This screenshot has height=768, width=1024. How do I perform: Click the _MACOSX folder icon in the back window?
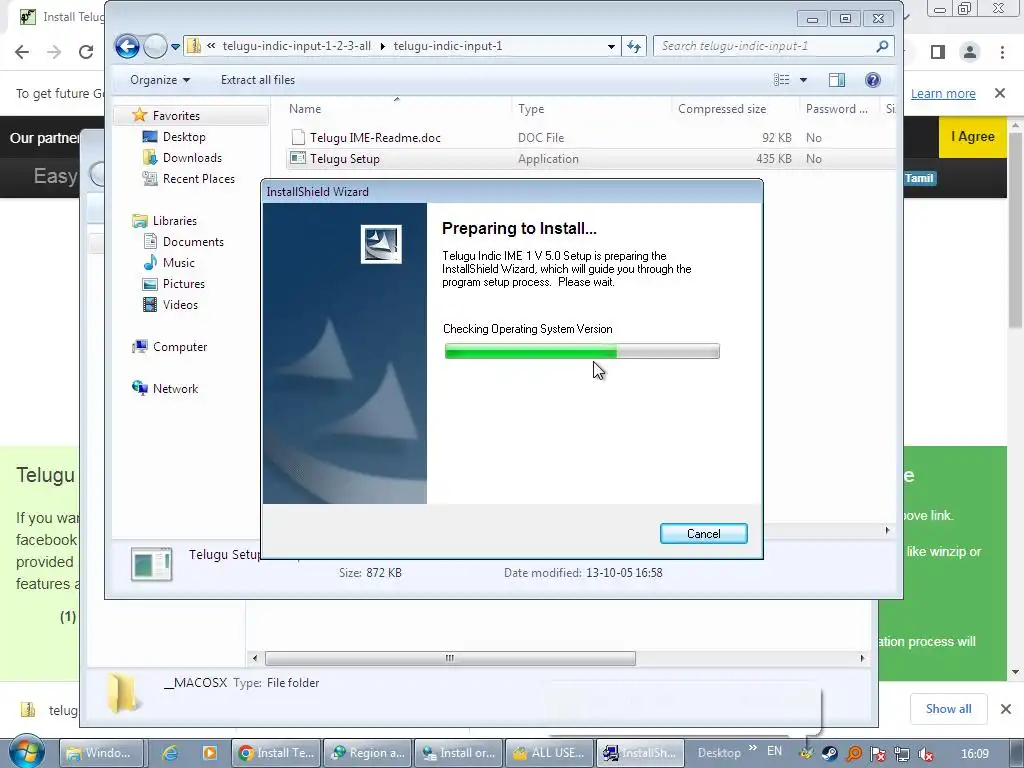(x=123, y=693)
